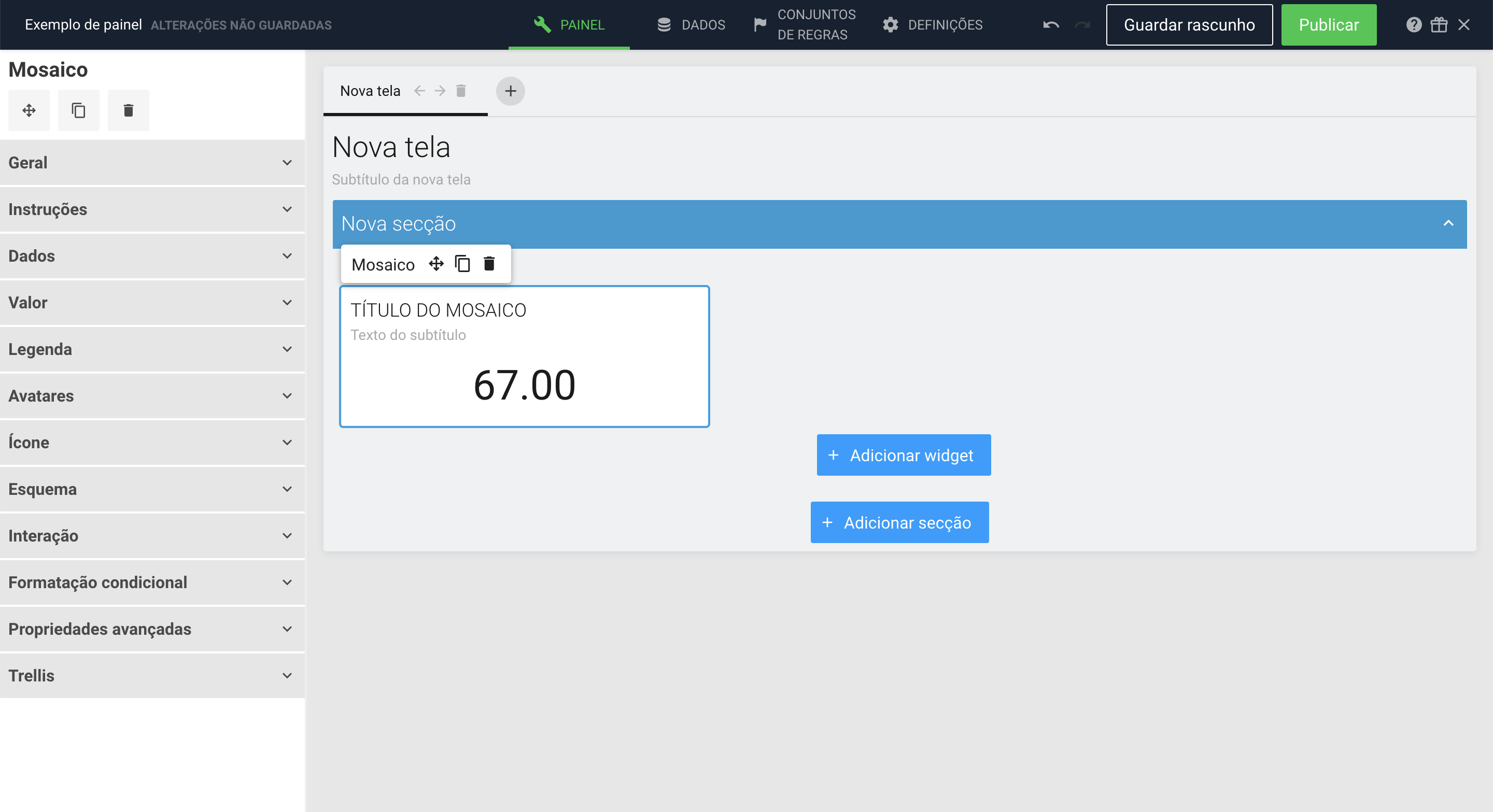Click the gear icon beside DEFINIÇÕES
The width and height of the screenshot is (1493, 812).
click(x=891, y=25)
